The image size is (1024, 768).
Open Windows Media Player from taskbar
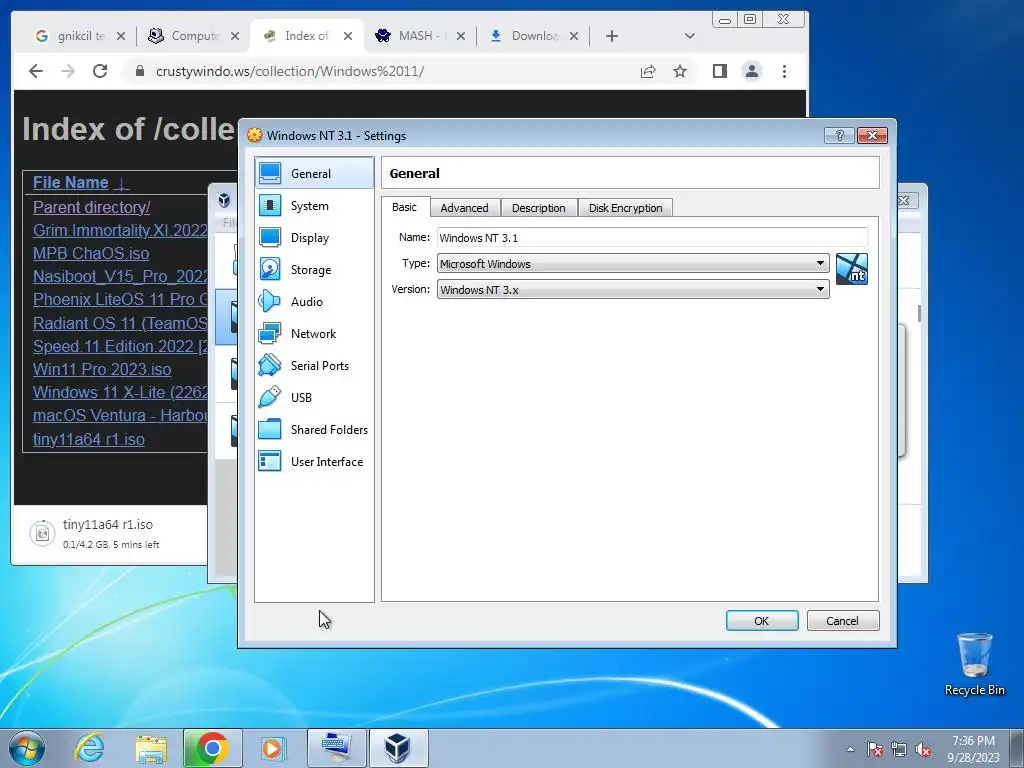(x=273, y=748)
